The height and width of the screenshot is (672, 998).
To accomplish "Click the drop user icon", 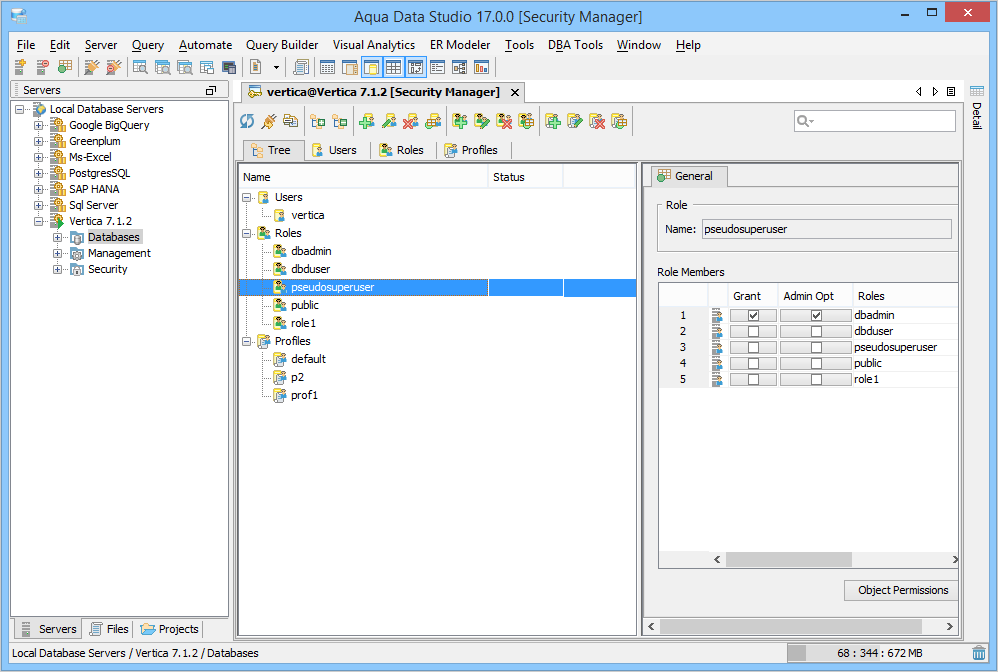I will [x=411, y=121].
